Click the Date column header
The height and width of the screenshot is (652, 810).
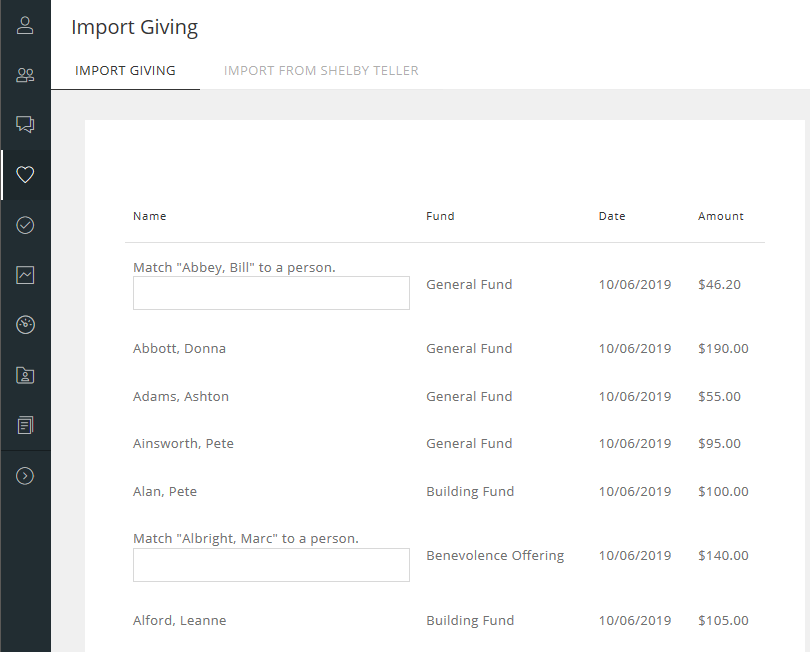pyautogui.click(x=612, y=216)
